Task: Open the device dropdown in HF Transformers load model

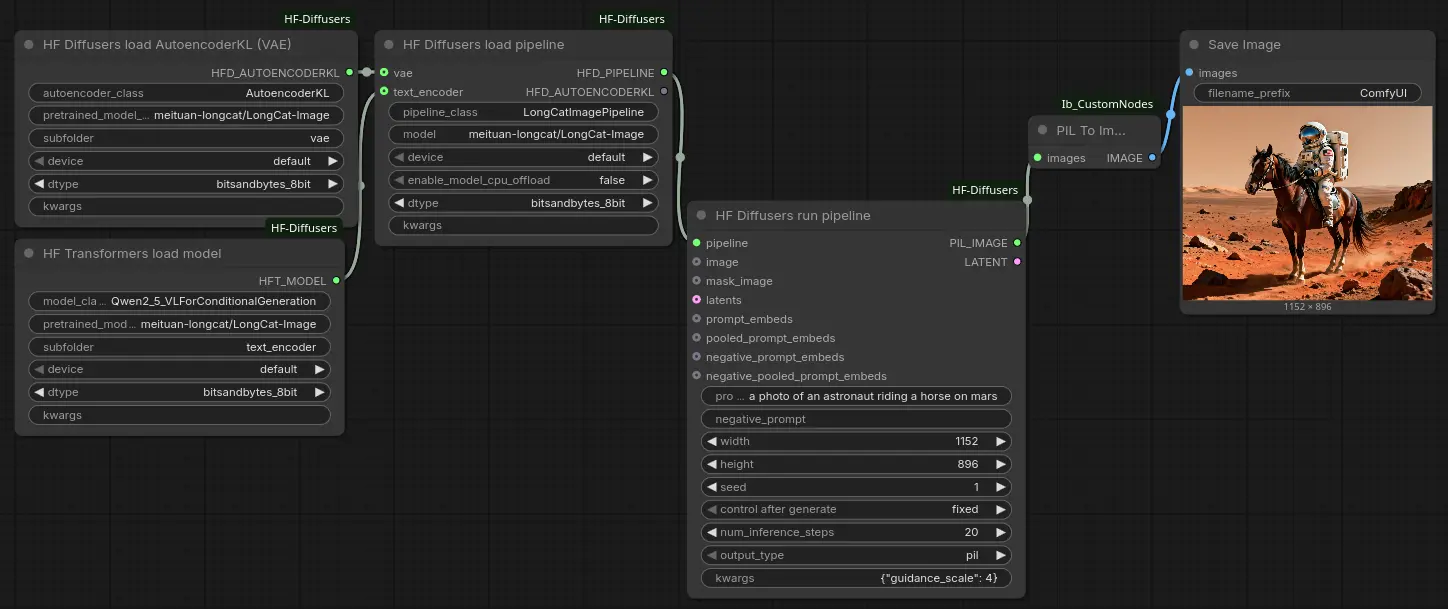Action: (x=180, y=369)
